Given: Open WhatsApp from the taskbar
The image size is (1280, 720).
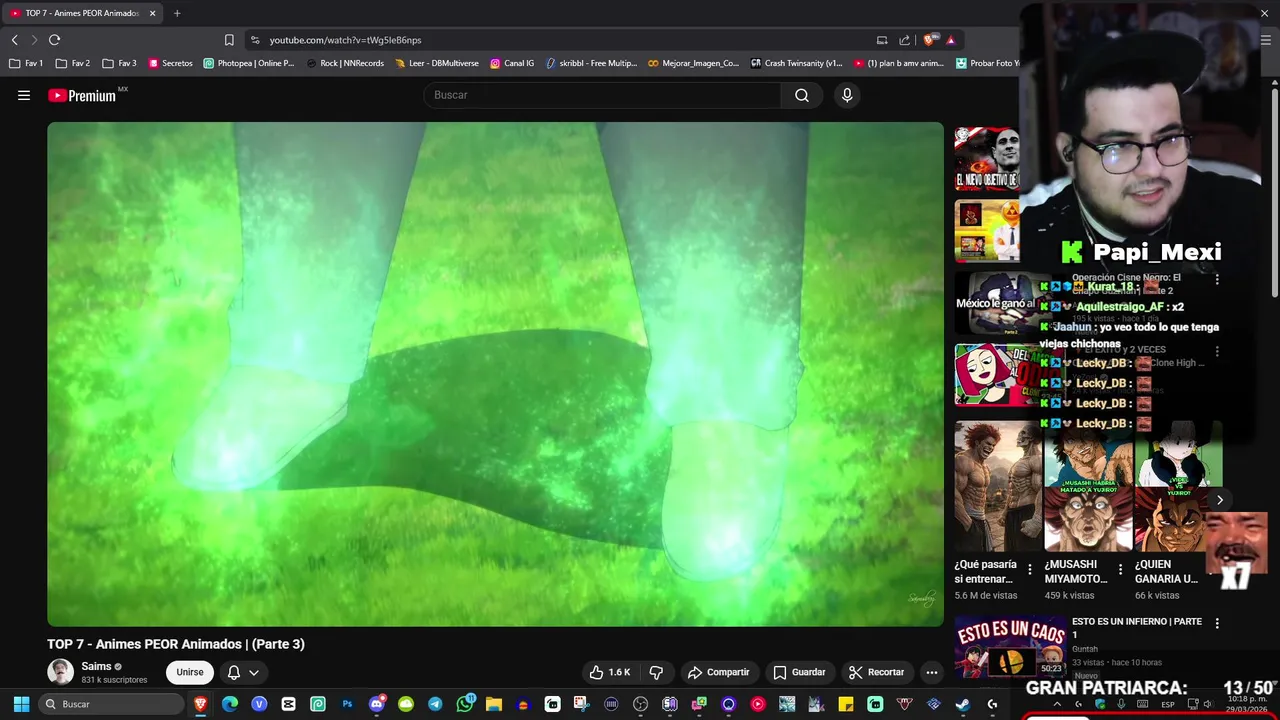Looking at the screenshot, I should click(465, 704).
